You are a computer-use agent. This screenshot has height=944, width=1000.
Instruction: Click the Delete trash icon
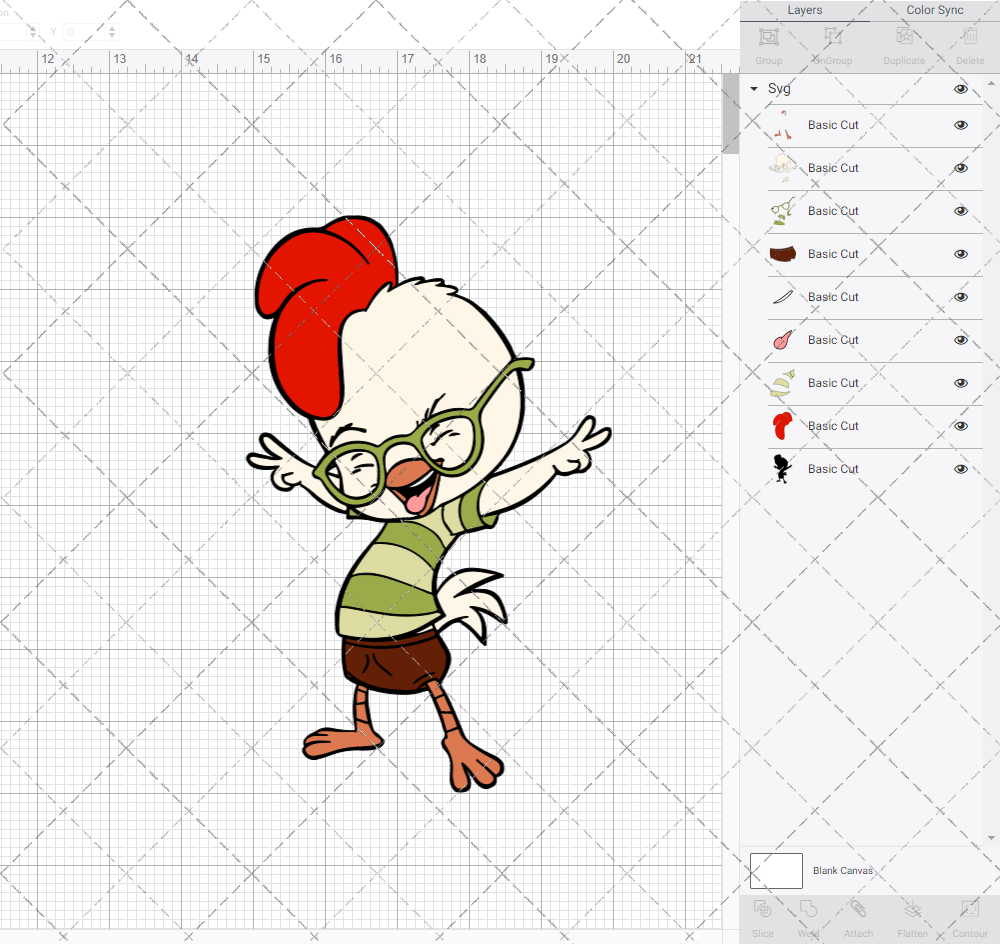(x=970, y=37)
